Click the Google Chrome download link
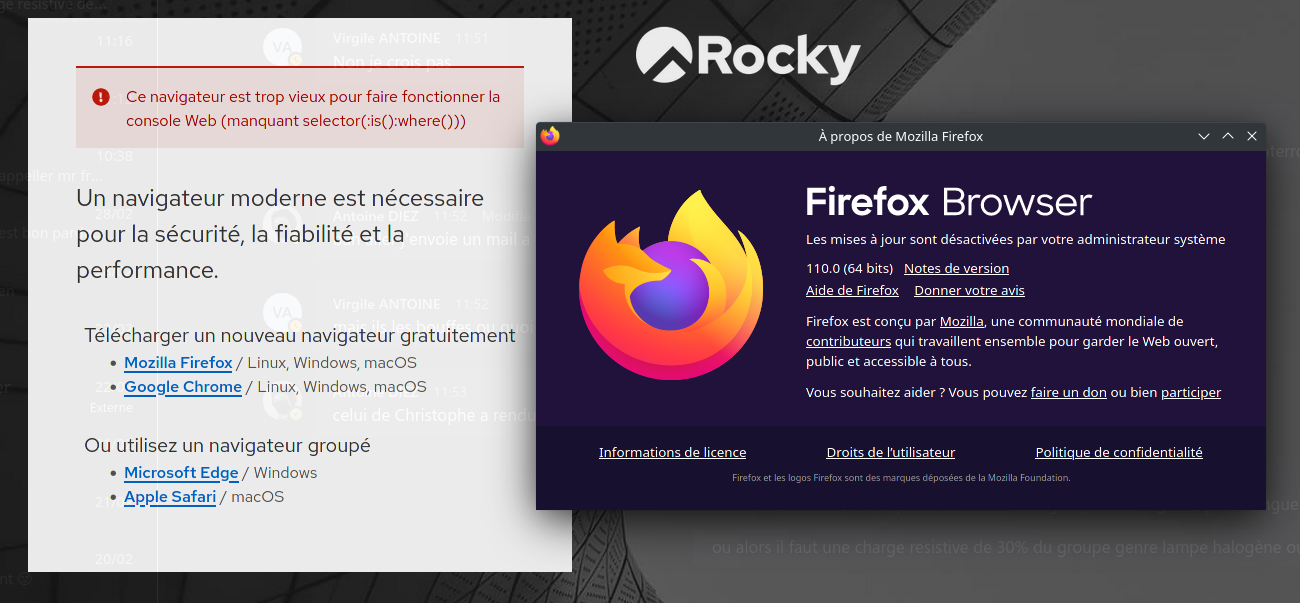The image size is (1300, 603). coord(183,387)
